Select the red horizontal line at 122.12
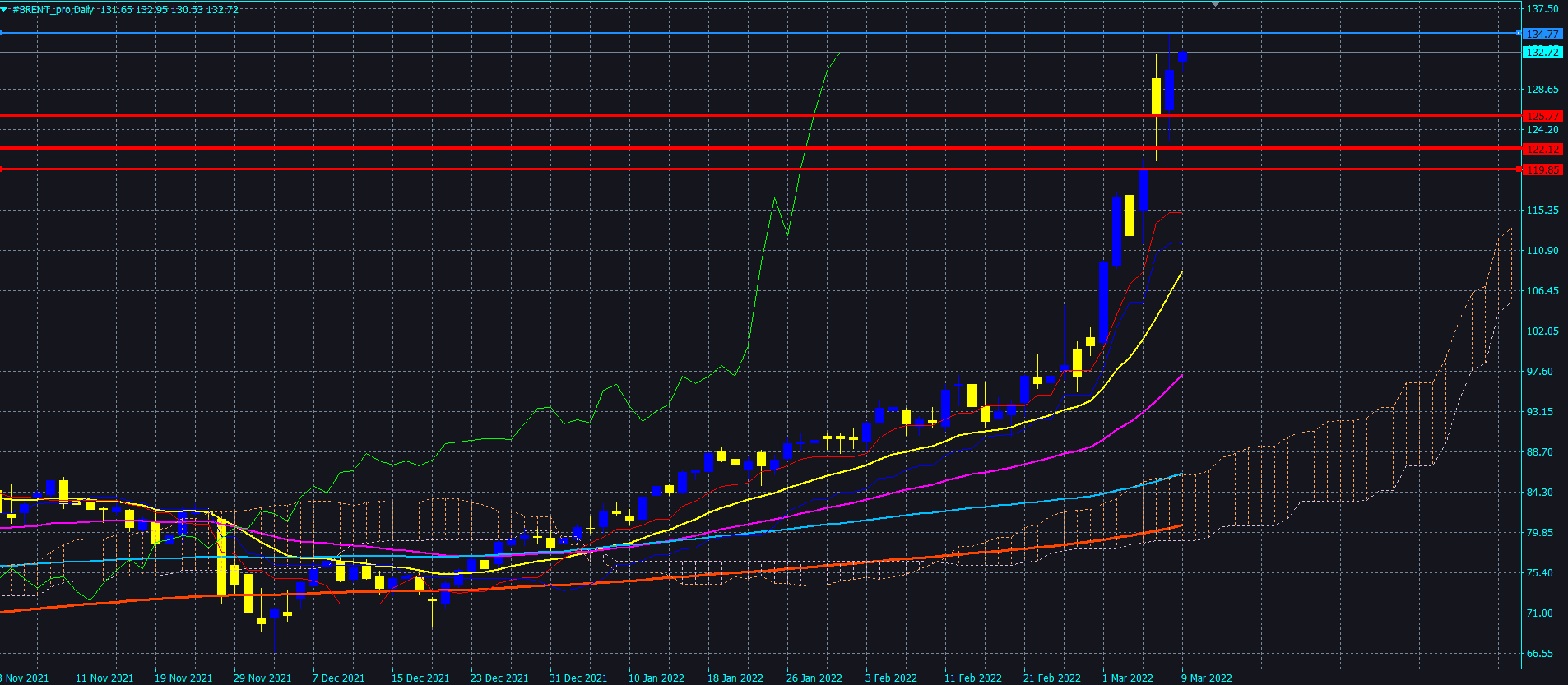This screenshot has width=1568, height=685. coord(760,148)
